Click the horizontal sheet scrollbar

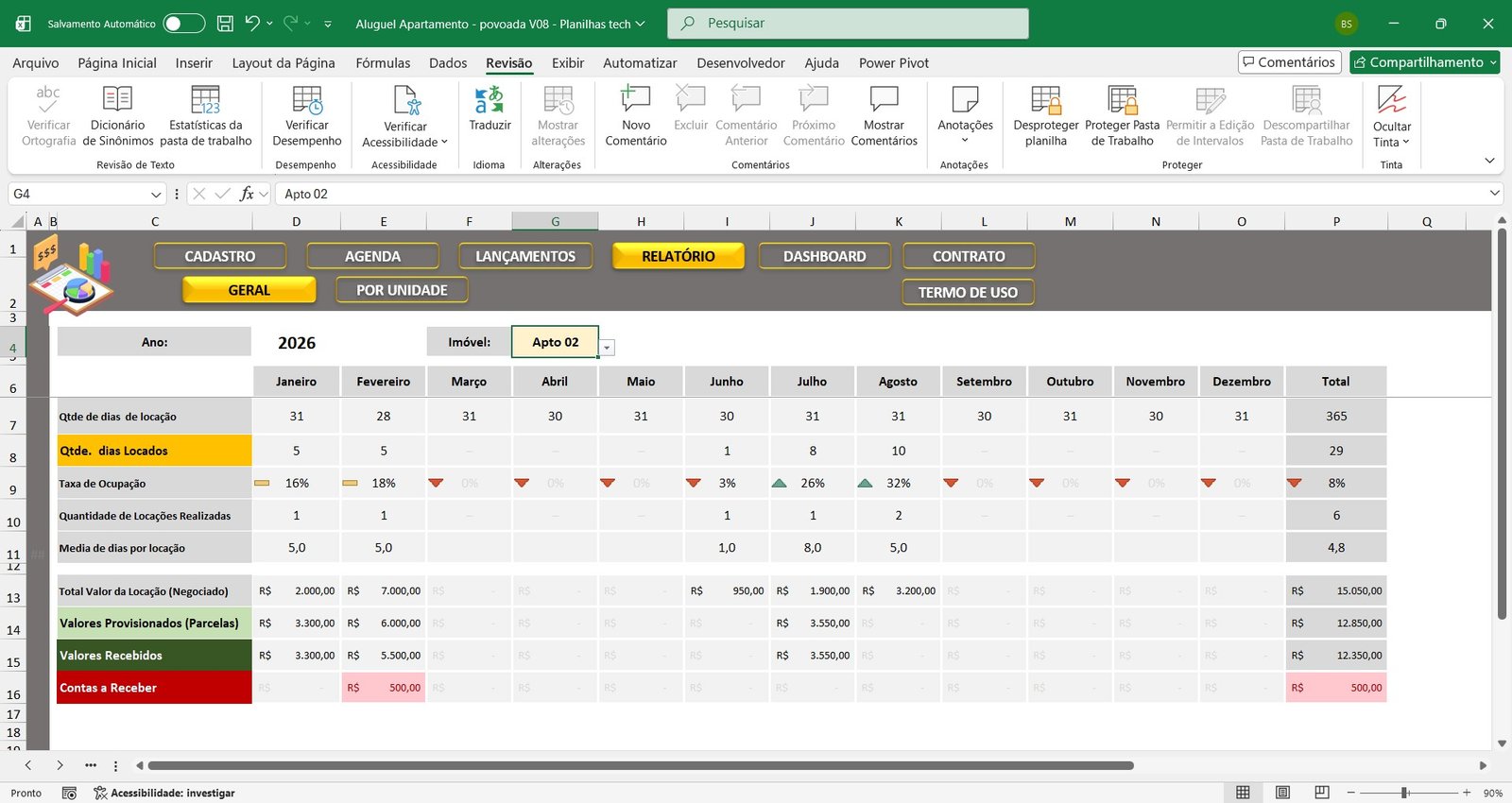pyautogui.click(x=641, y=765)
